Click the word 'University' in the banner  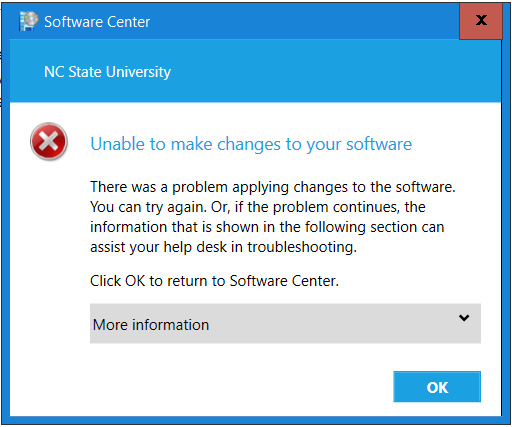139,72
